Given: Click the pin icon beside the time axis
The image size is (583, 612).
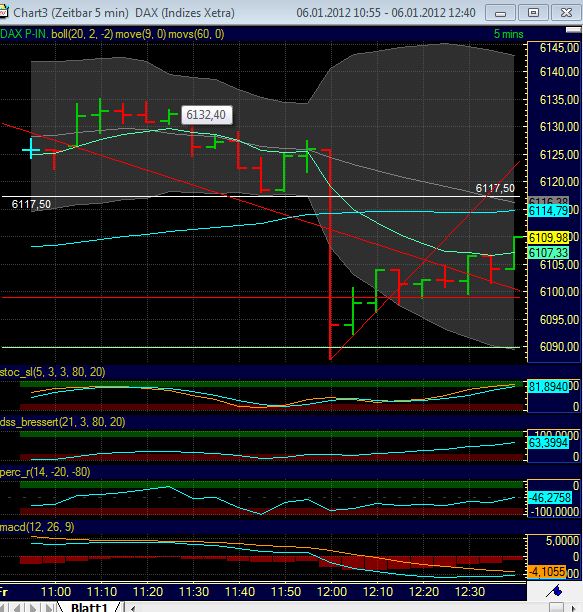Looking at the screenshot, I should click(x=554, y=591).
